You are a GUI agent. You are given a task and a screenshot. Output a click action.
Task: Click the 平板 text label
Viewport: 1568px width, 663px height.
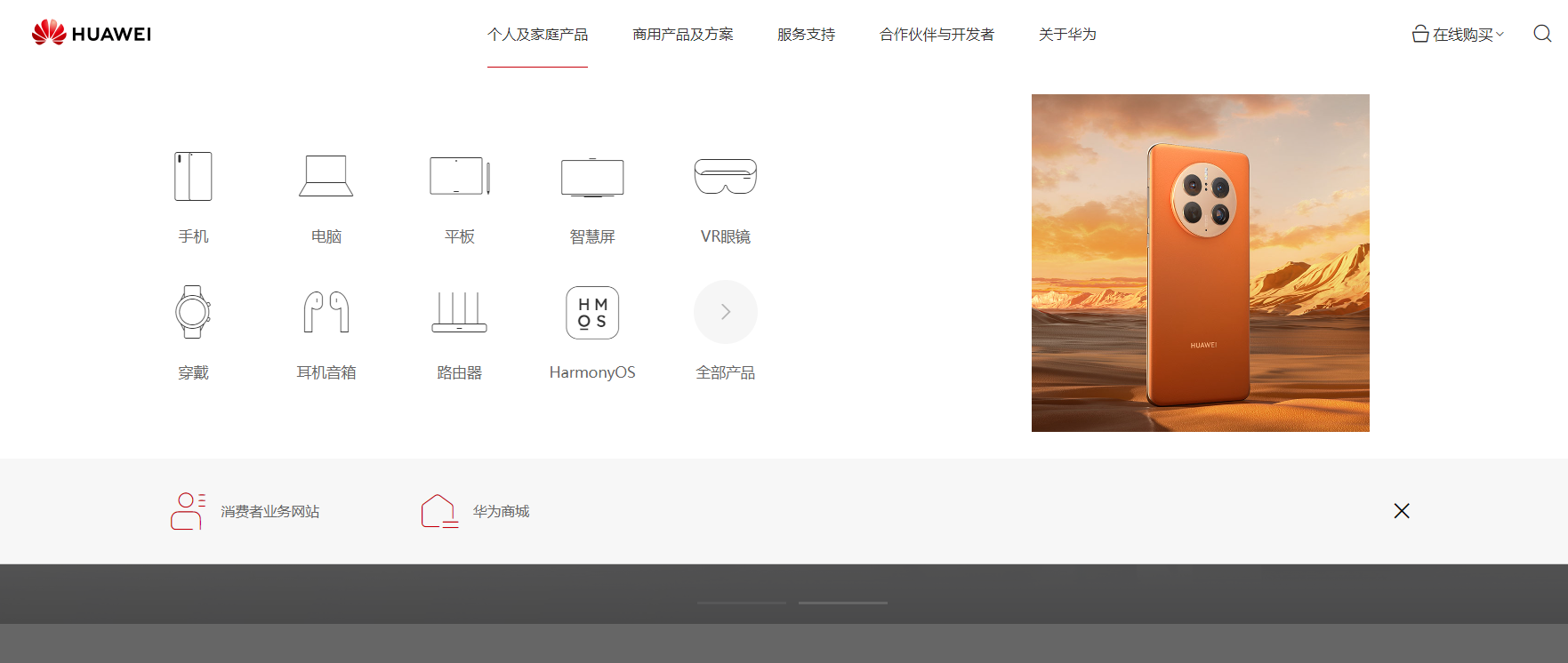click(x=460, y=236)
